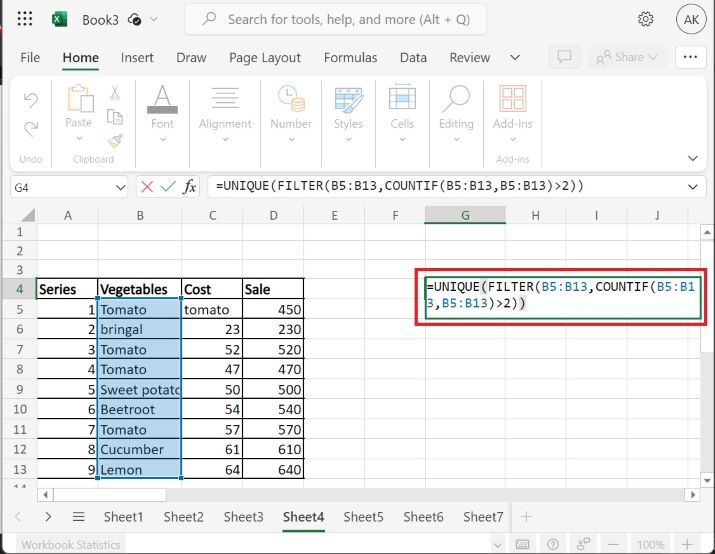
Task: Open the Editing magnifier icon
Action: pyautogui.click(x=456, y=98)
